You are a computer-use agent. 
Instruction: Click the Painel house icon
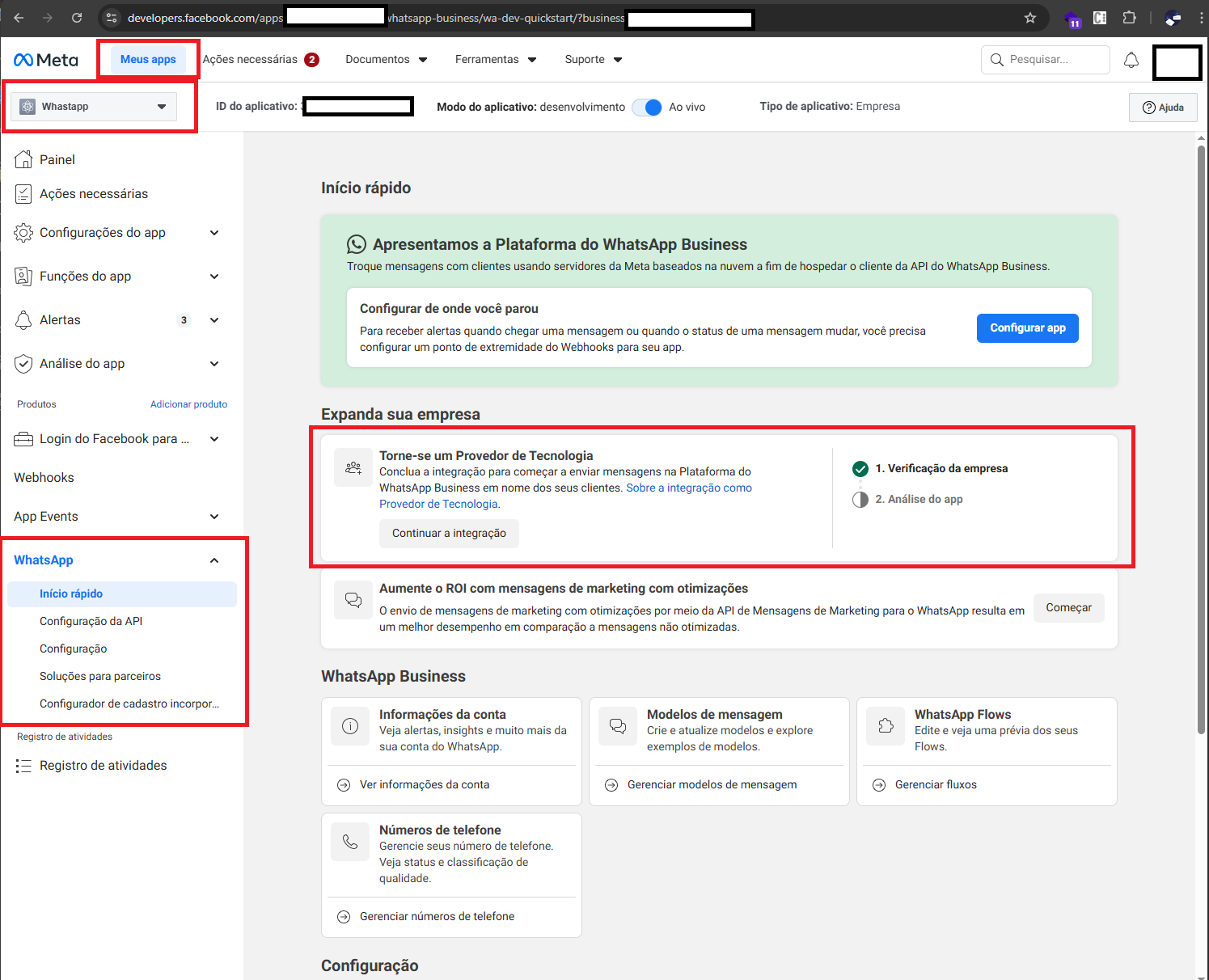[x=23, y=159]
